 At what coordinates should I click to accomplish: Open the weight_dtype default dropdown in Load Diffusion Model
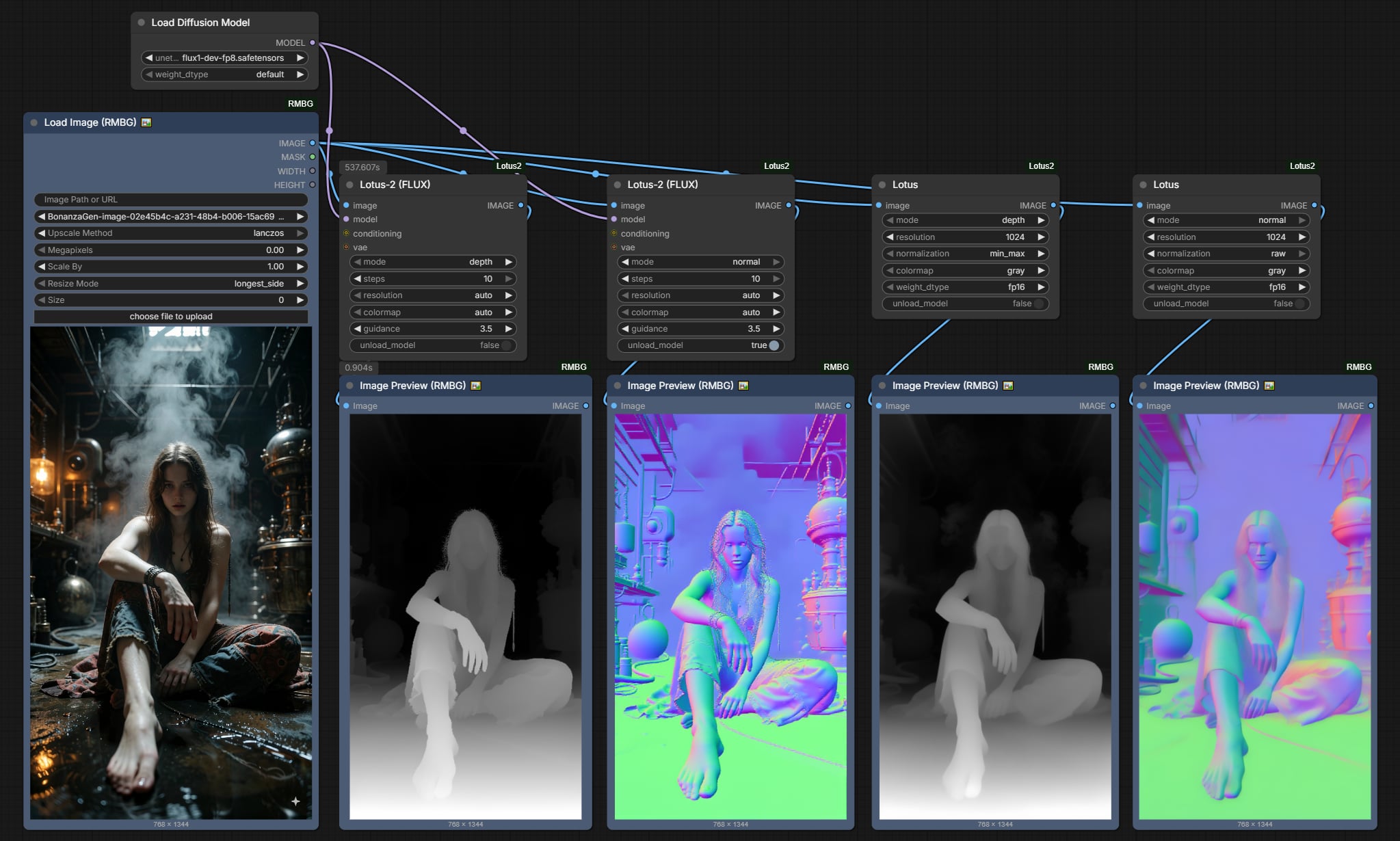tap(224, 75)
